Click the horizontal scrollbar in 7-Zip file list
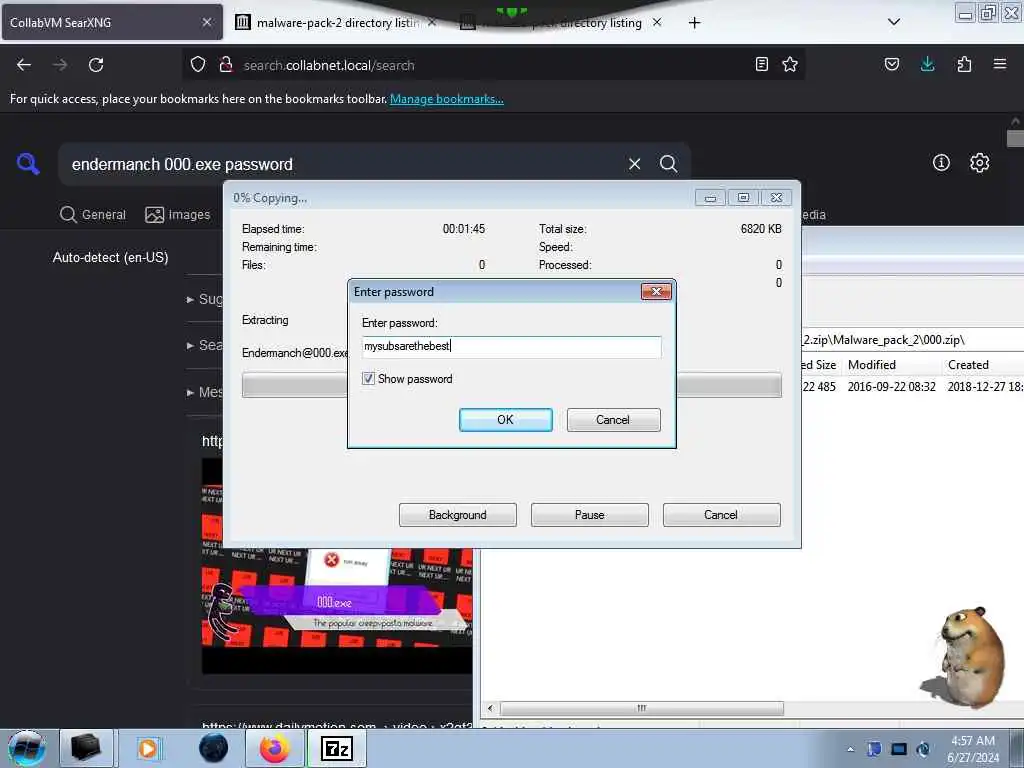1024x768 pixels. [x=641, y=708]
